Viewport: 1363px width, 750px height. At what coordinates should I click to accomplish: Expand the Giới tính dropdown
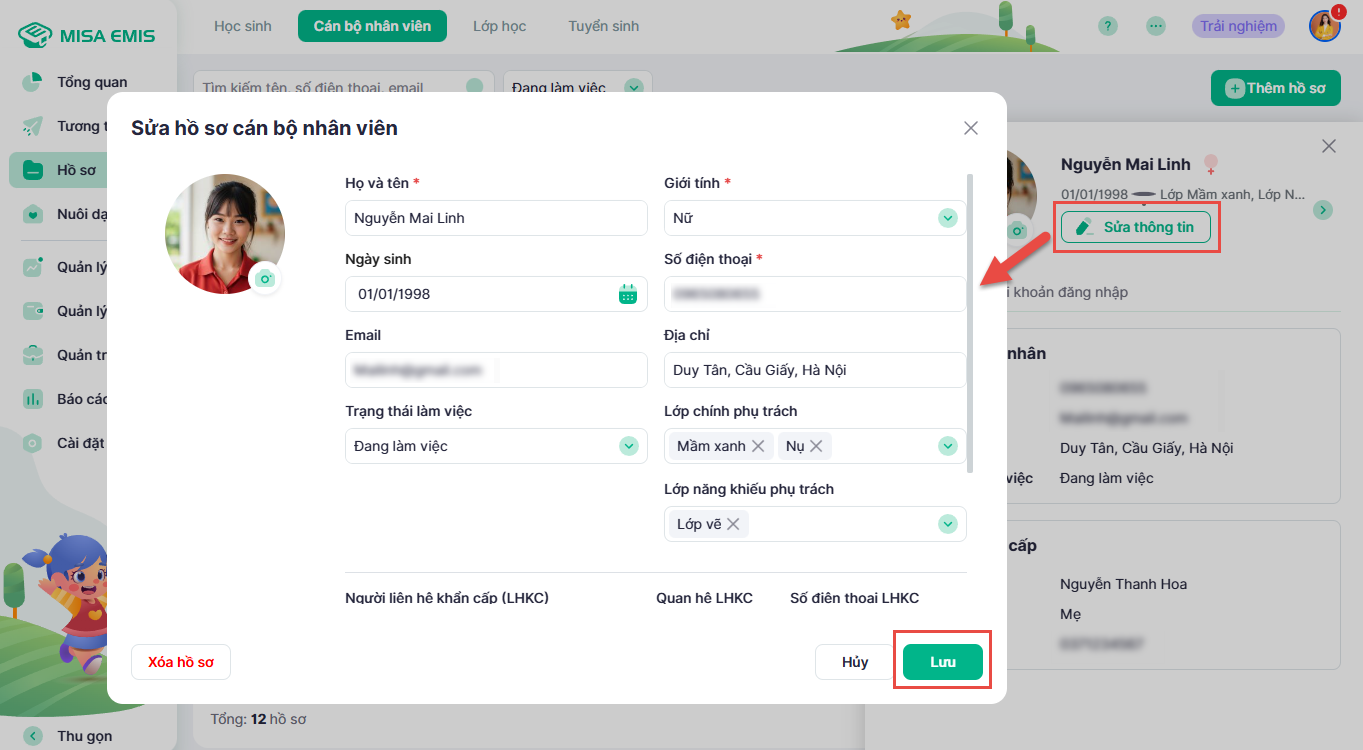pyautogui.click(x=947, y=218)
